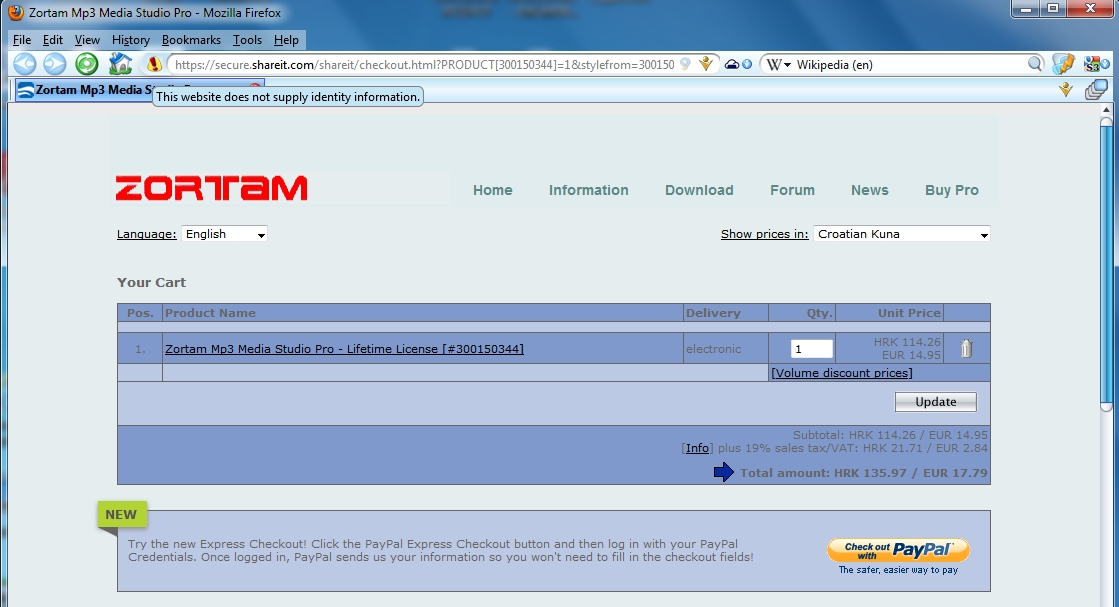Screen dimensions: 1119x607
Task: Select the Zortam Mp3 Media Studio tab
Action: (x=139, y=90)
